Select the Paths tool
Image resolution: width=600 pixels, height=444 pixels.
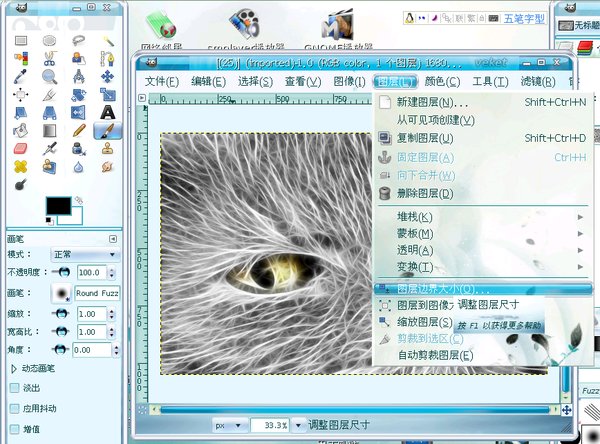108,59
